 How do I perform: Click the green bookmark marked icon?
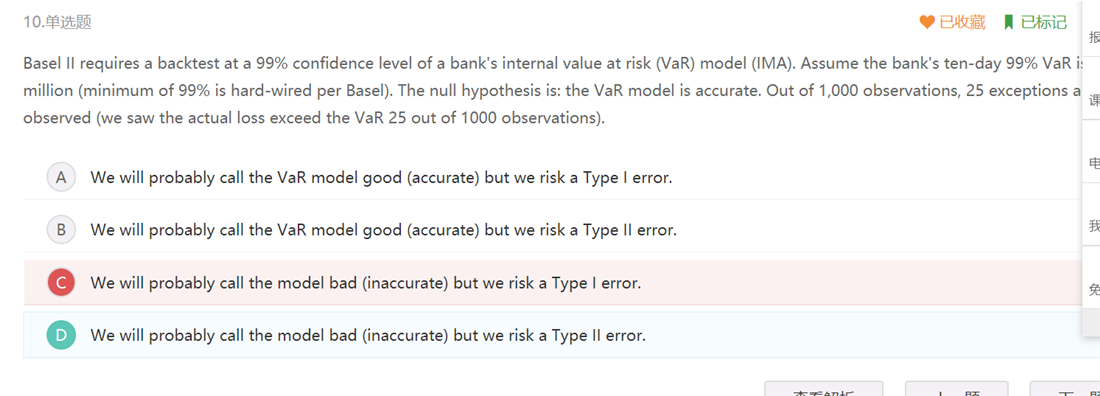pos(1009,22)
